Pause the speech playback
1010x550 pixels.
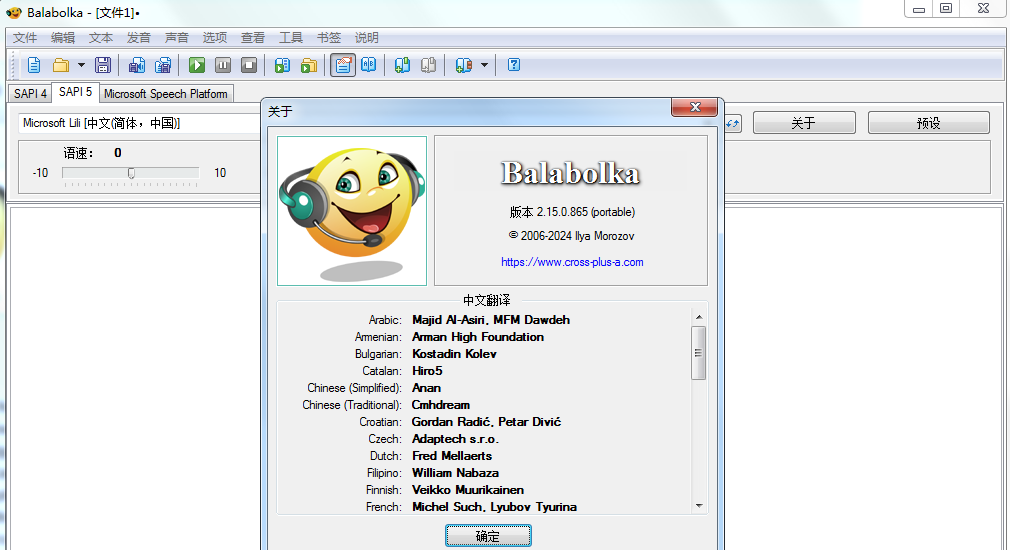point(223,65)
